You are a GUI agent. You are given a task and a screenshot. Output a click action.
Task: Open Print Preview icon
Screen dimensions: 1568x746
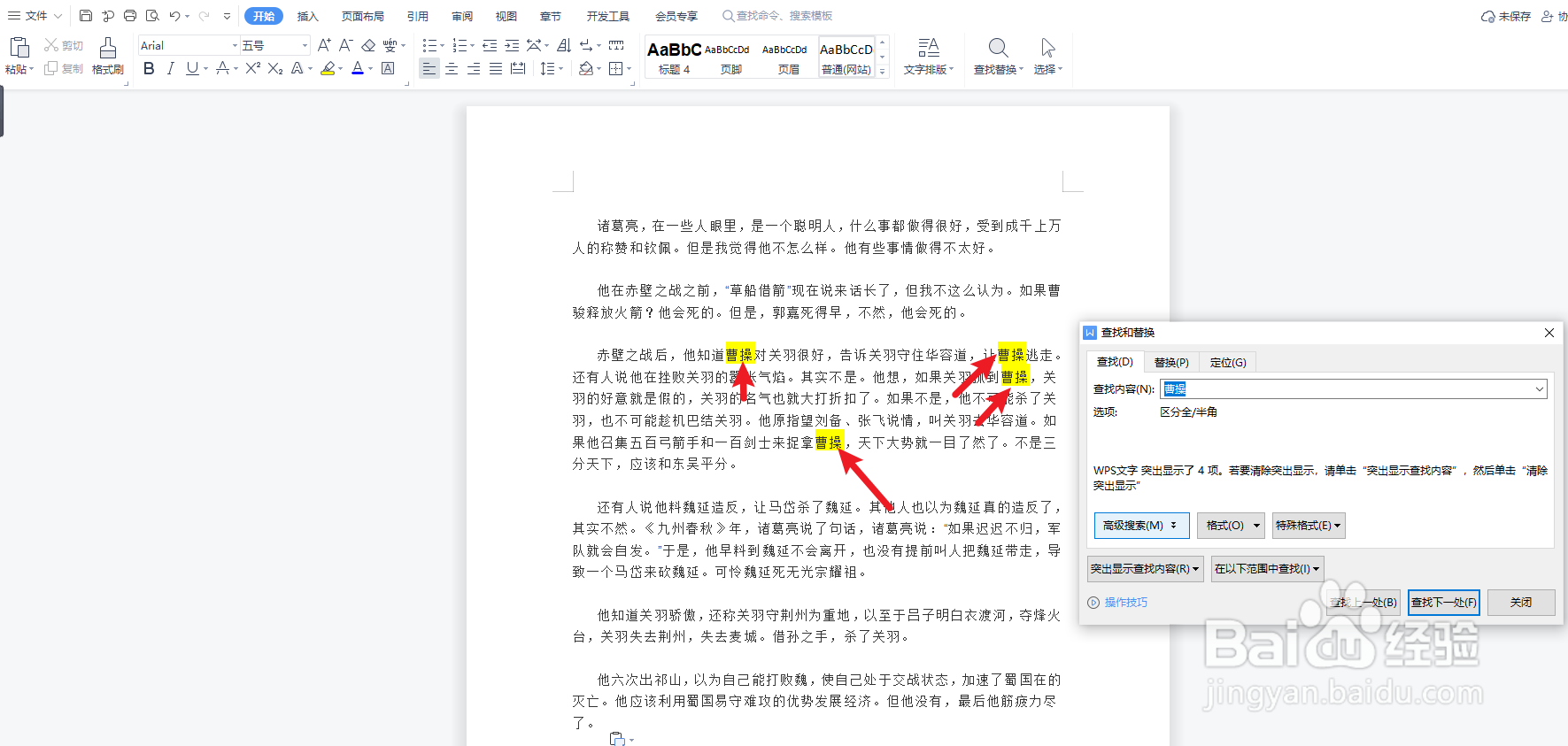pos(152,16)
